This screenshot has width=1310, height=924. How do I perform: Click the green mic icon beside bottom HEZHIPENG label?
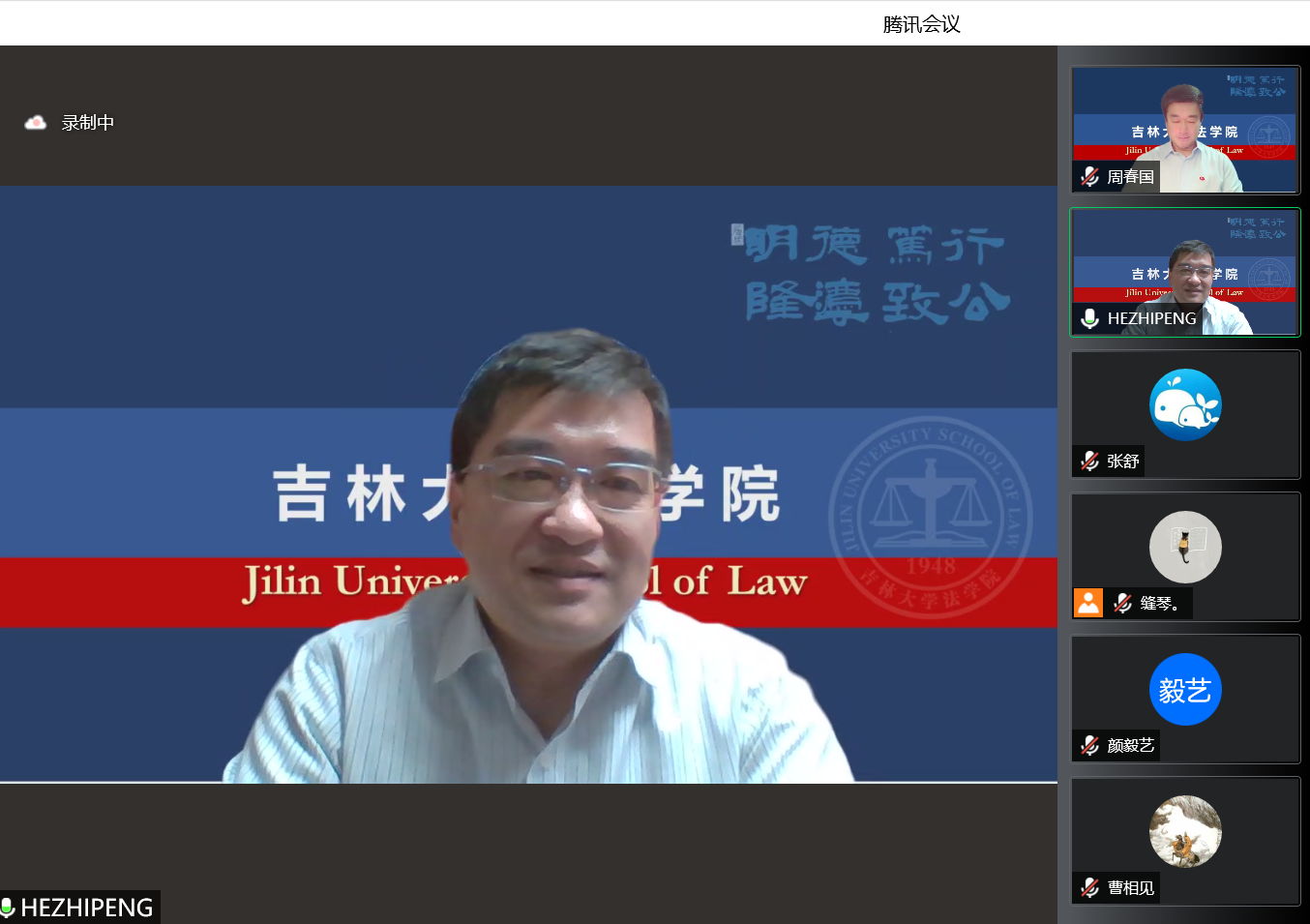8,908
